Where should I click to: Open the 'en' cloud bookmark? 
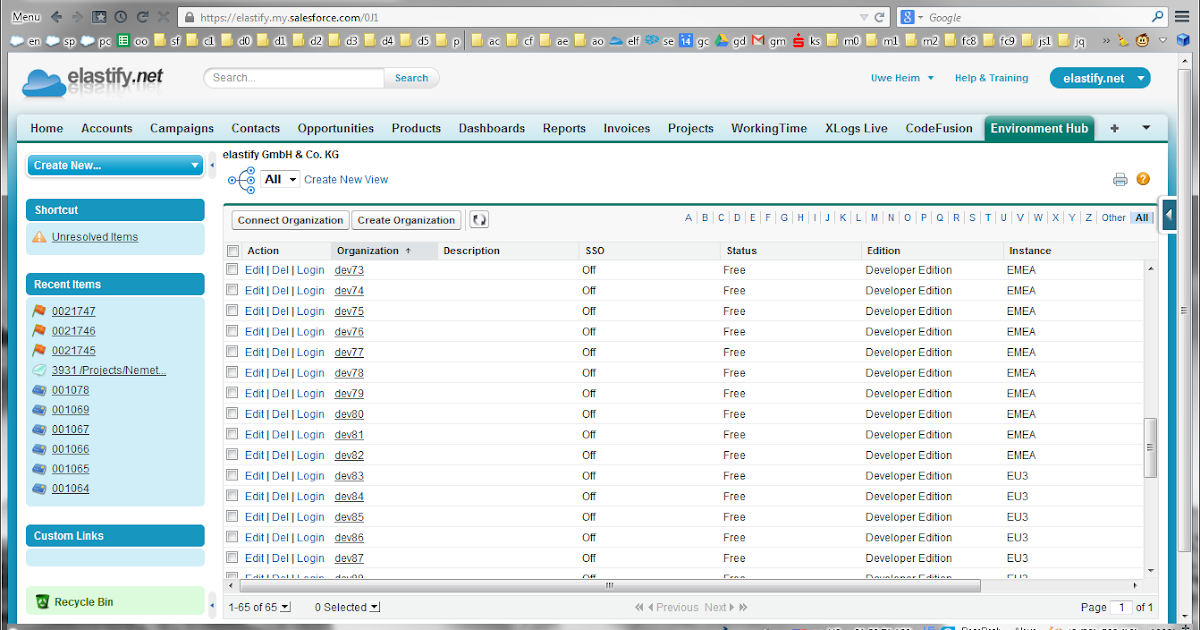pyautogui.click(x=25, y=41)
